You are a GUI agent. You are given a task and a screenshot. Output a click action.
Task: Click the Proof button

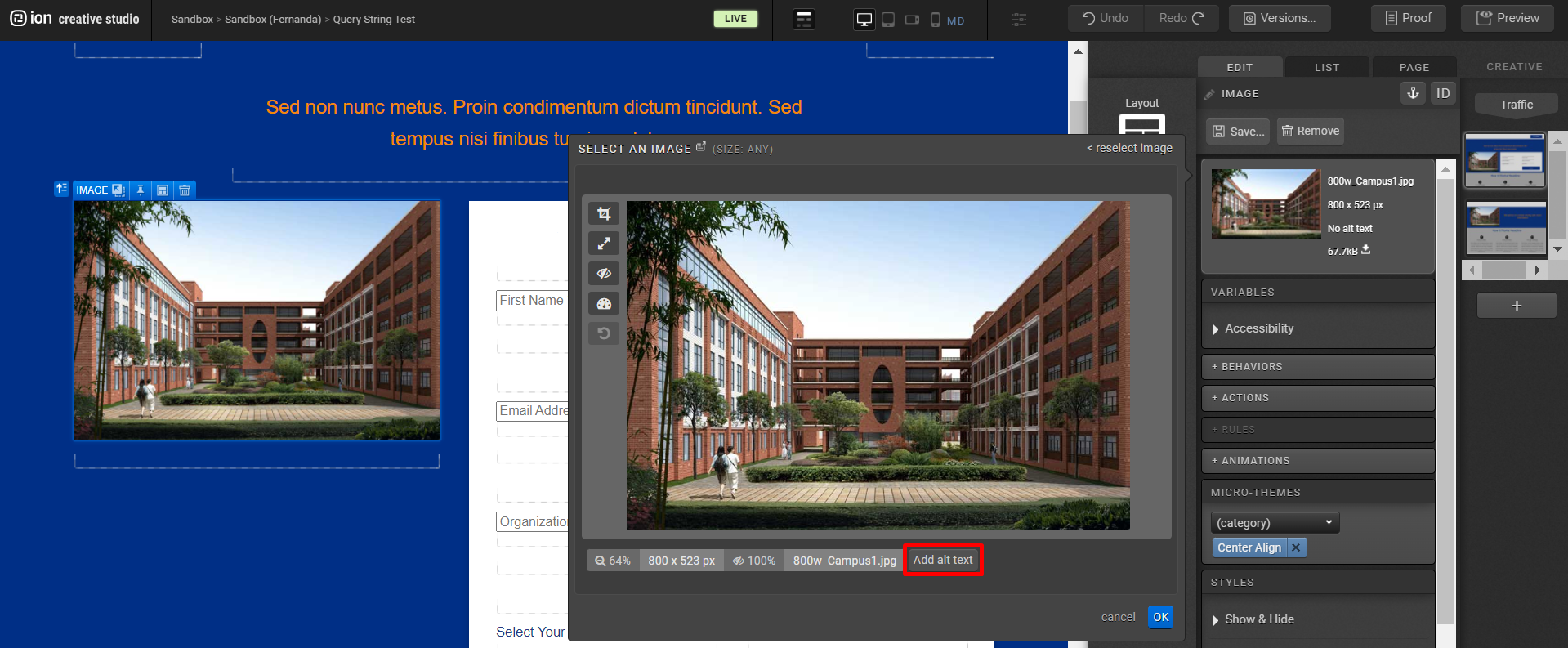point(1409,18)
